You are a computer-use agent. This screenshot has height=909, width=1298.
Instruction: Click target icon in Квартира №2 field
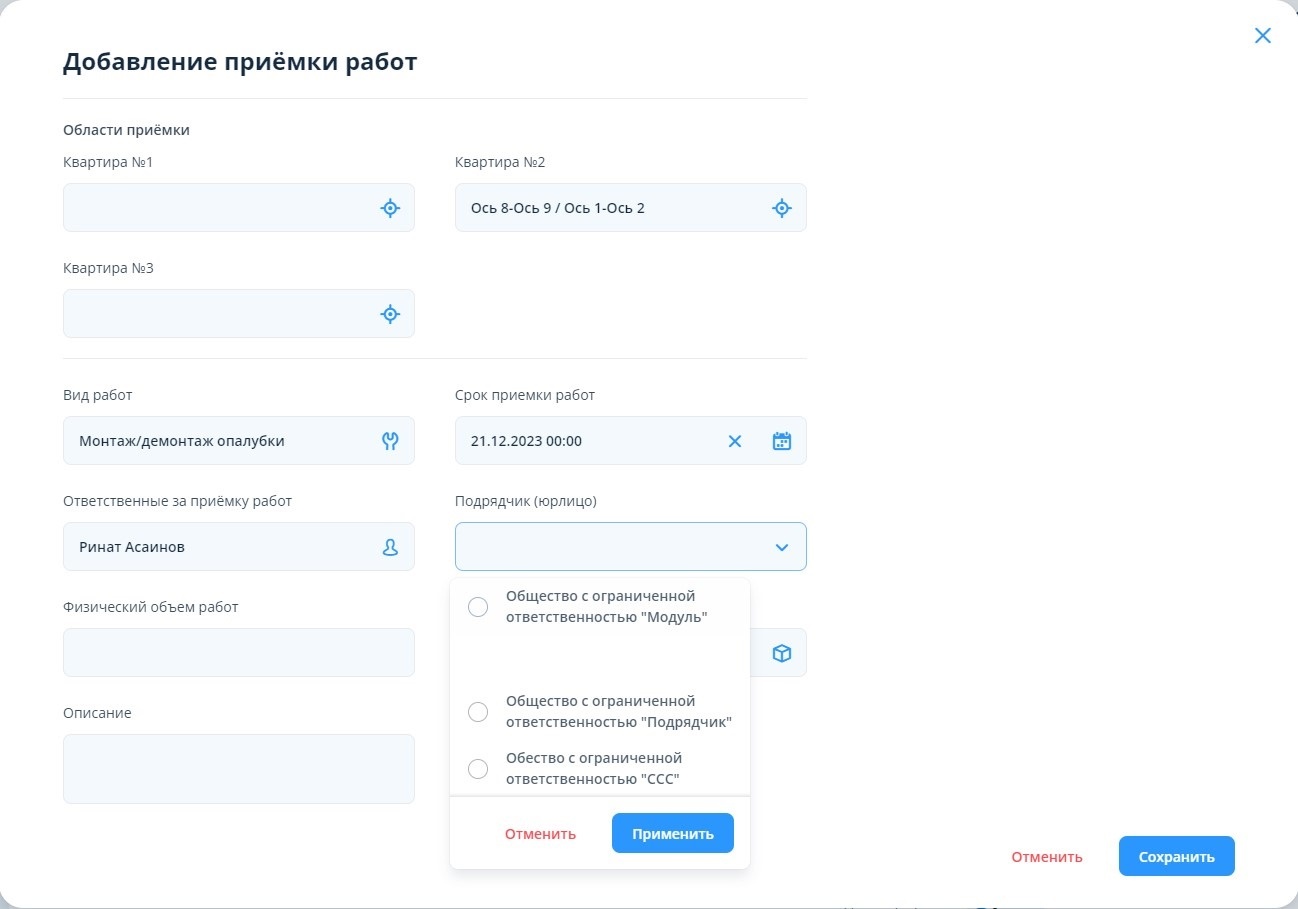pyautogui.click(x=782, y=208)
